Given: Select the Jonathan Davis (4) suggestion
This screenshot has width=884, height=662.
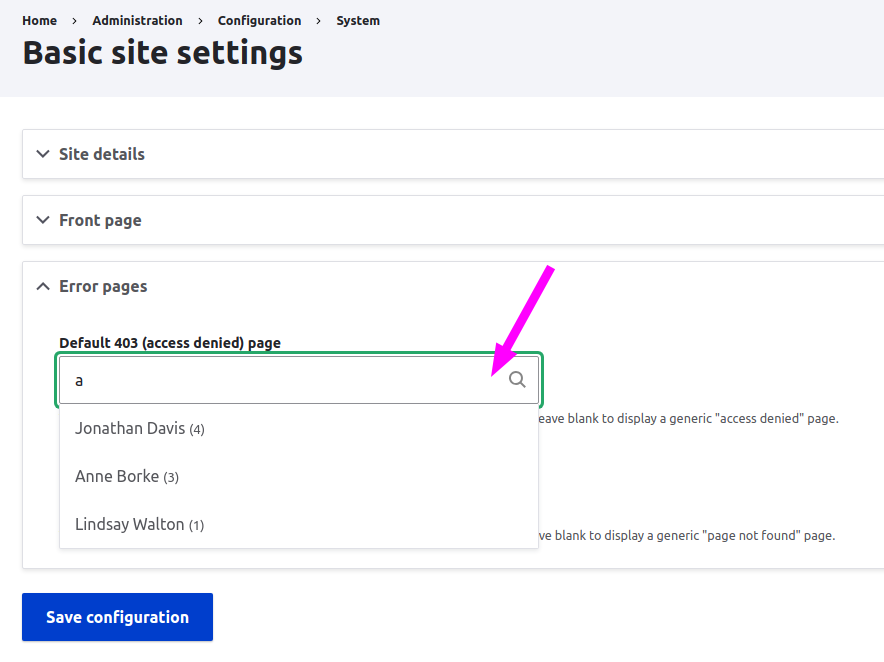Looking at the screenshot, I should (x=299, y=429).
